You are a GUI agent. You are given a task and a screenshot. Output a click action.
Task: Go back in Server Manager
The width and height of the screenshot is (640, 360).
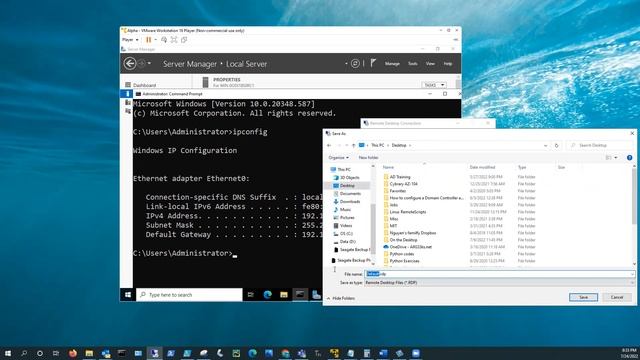[x=130, y=63]
